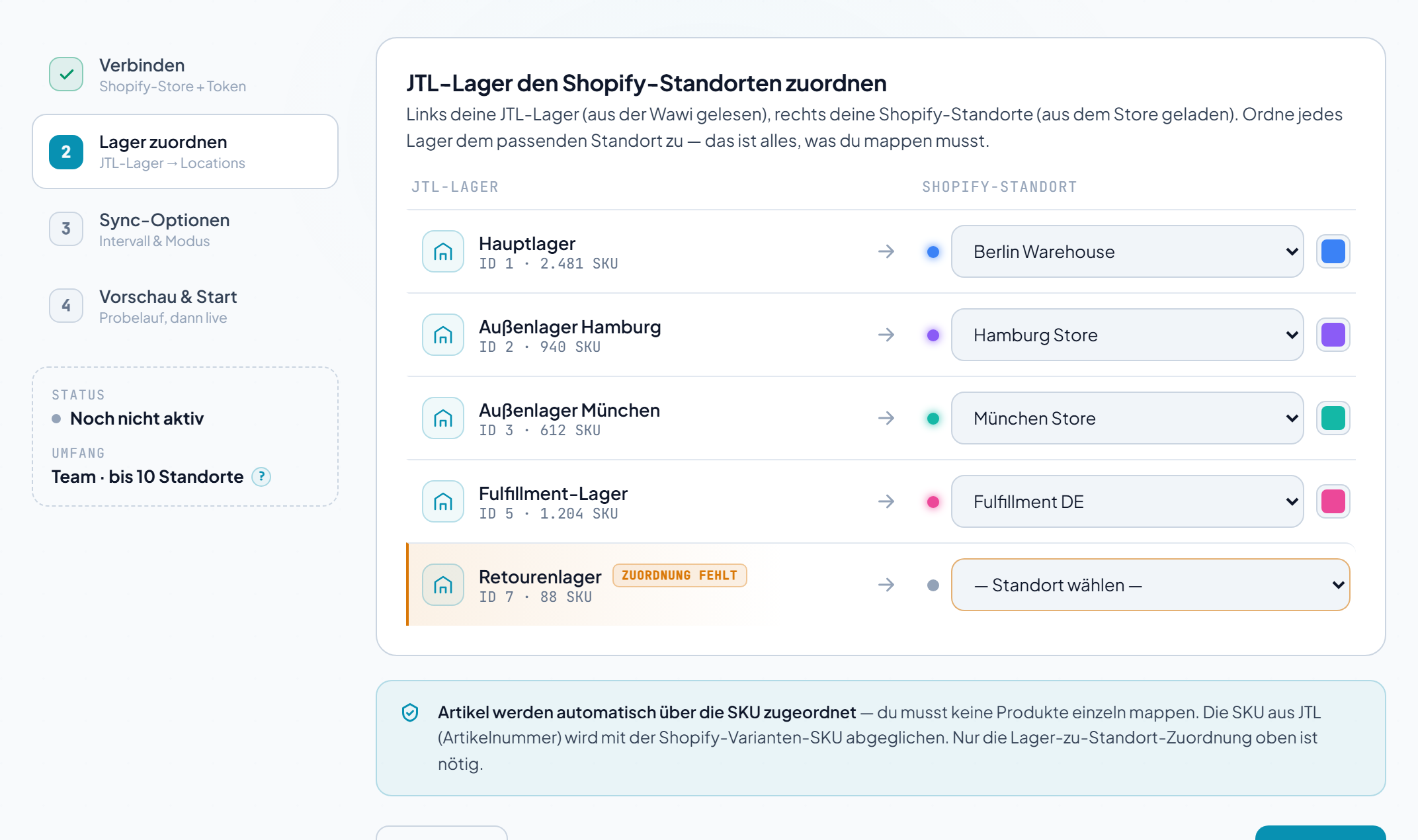Open the Fulfillment DE location dropdown
1418x840 pixels.
1127,501
